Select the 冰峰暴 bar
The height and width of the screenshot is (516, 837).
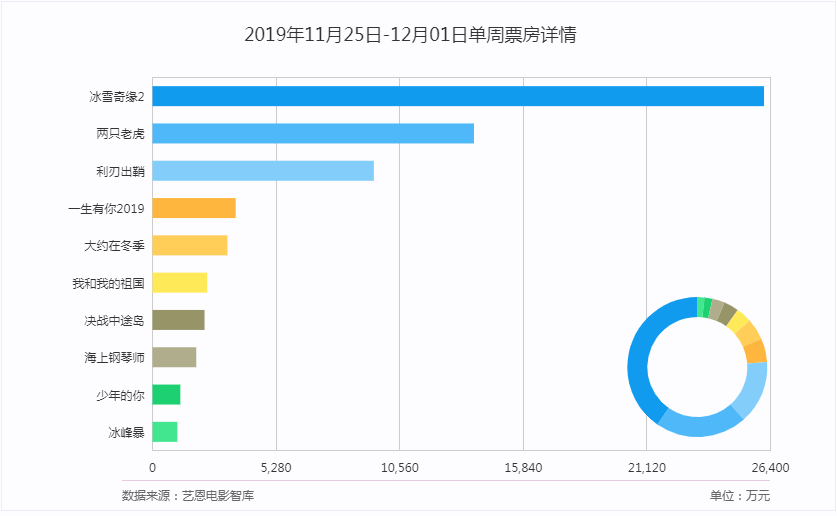(x=165, y=432)
